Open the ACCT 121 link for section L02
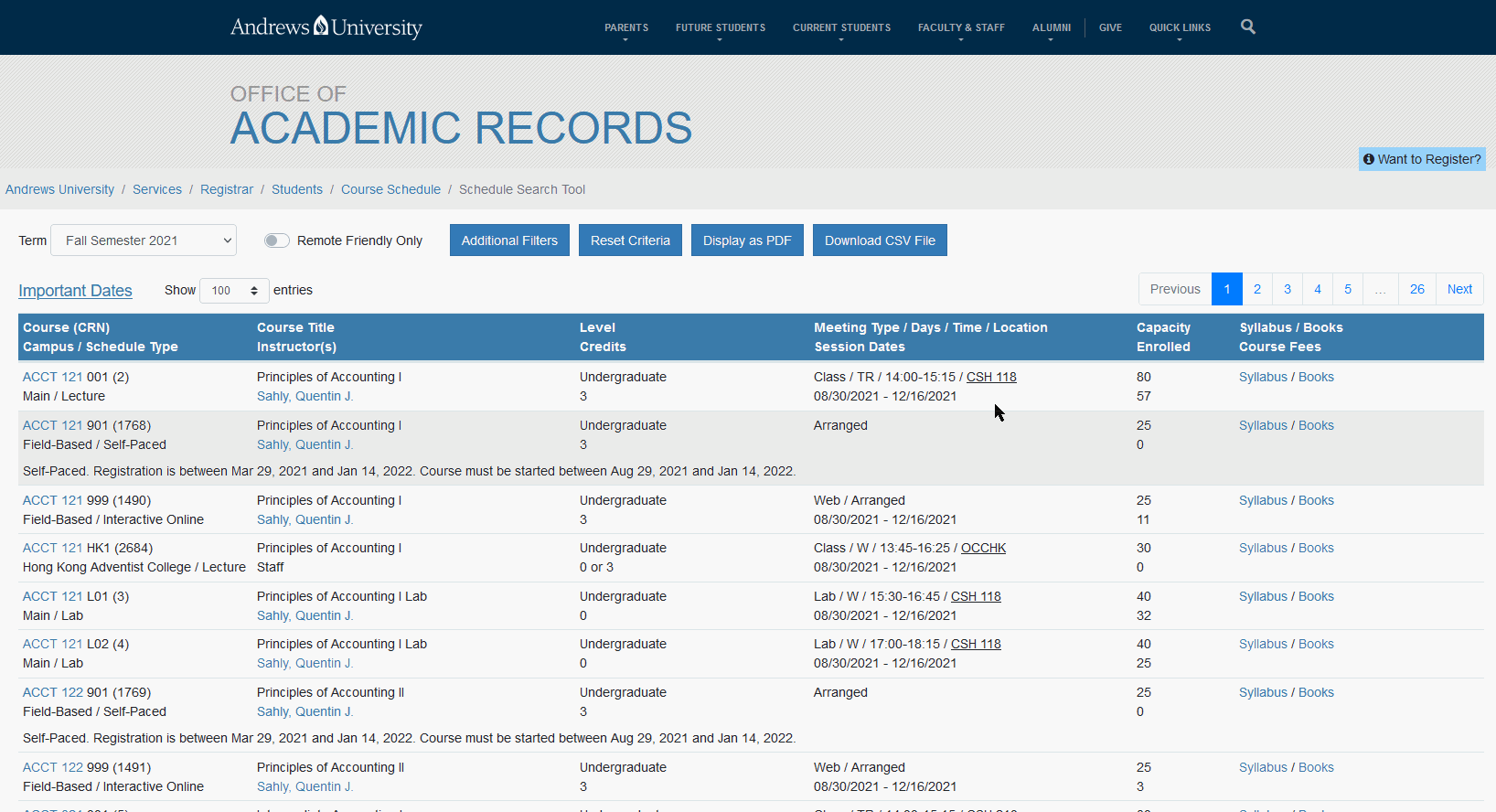 (52, 644)
